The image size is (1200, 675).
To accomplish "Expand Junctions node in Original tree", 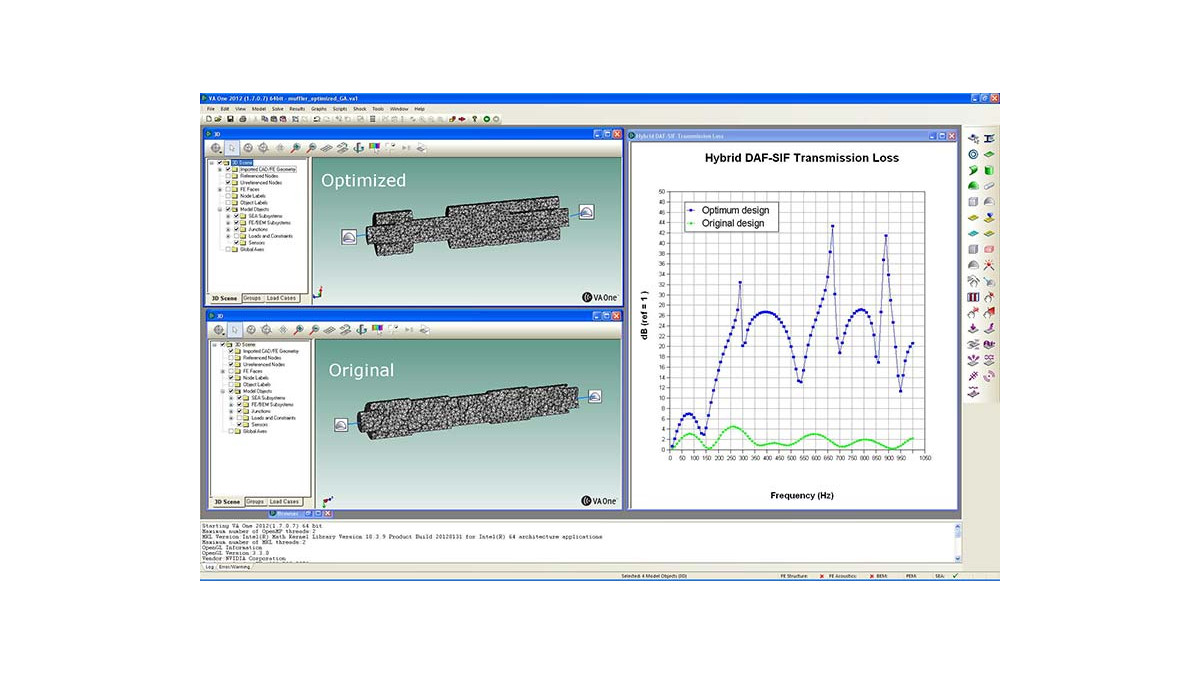I will point(231,411).
